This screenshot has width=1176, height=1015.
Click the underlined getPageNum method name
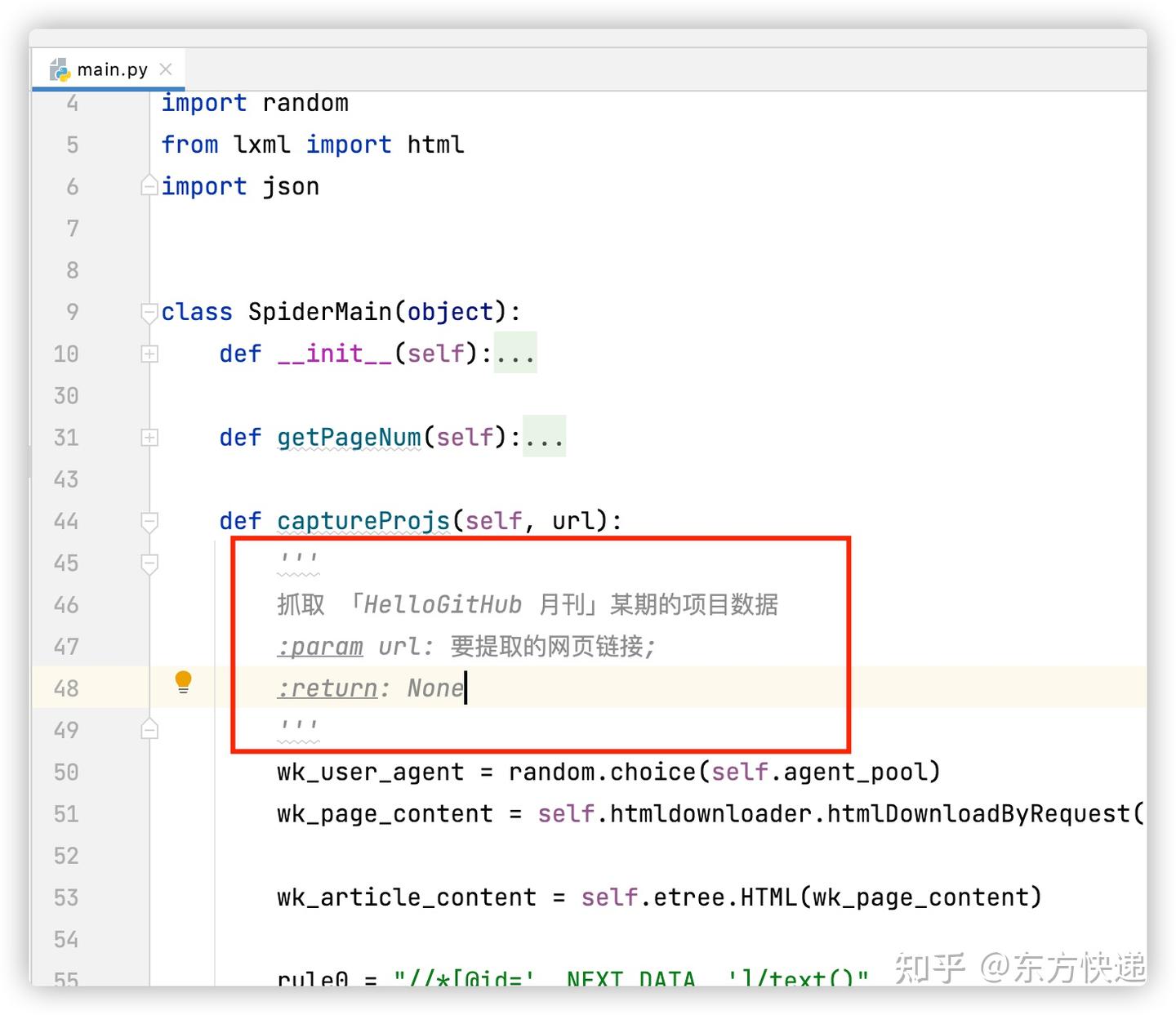(x=348, y=437)
